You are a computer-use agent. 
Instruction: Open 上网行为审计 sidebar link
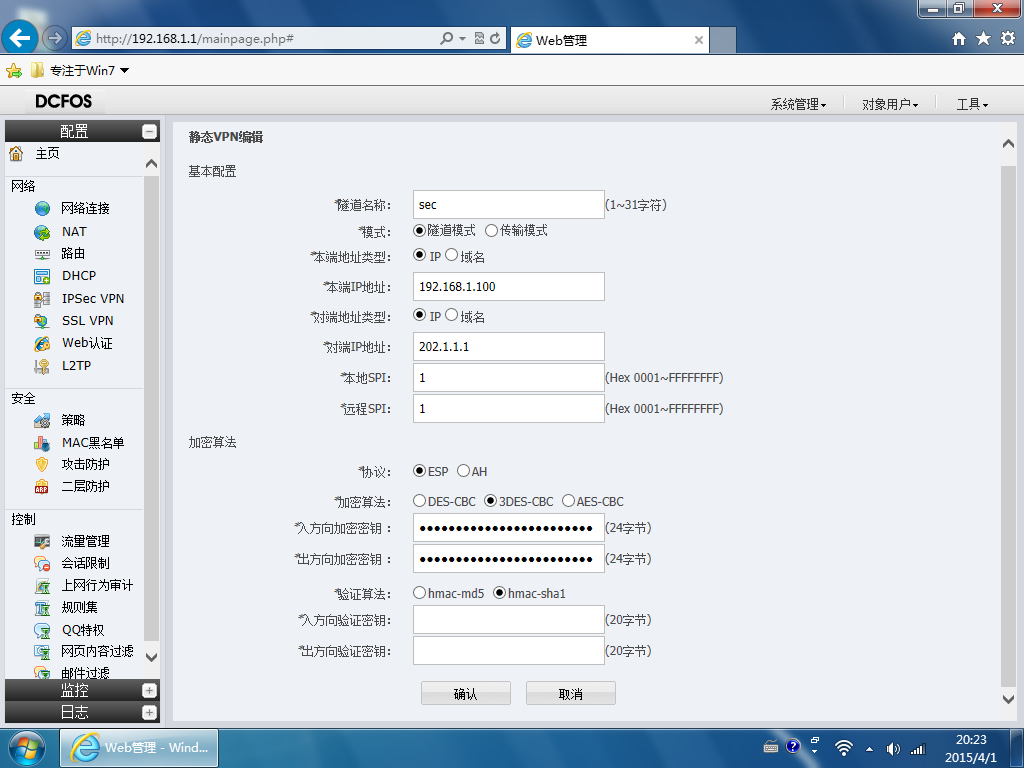[x=97, y=586]
